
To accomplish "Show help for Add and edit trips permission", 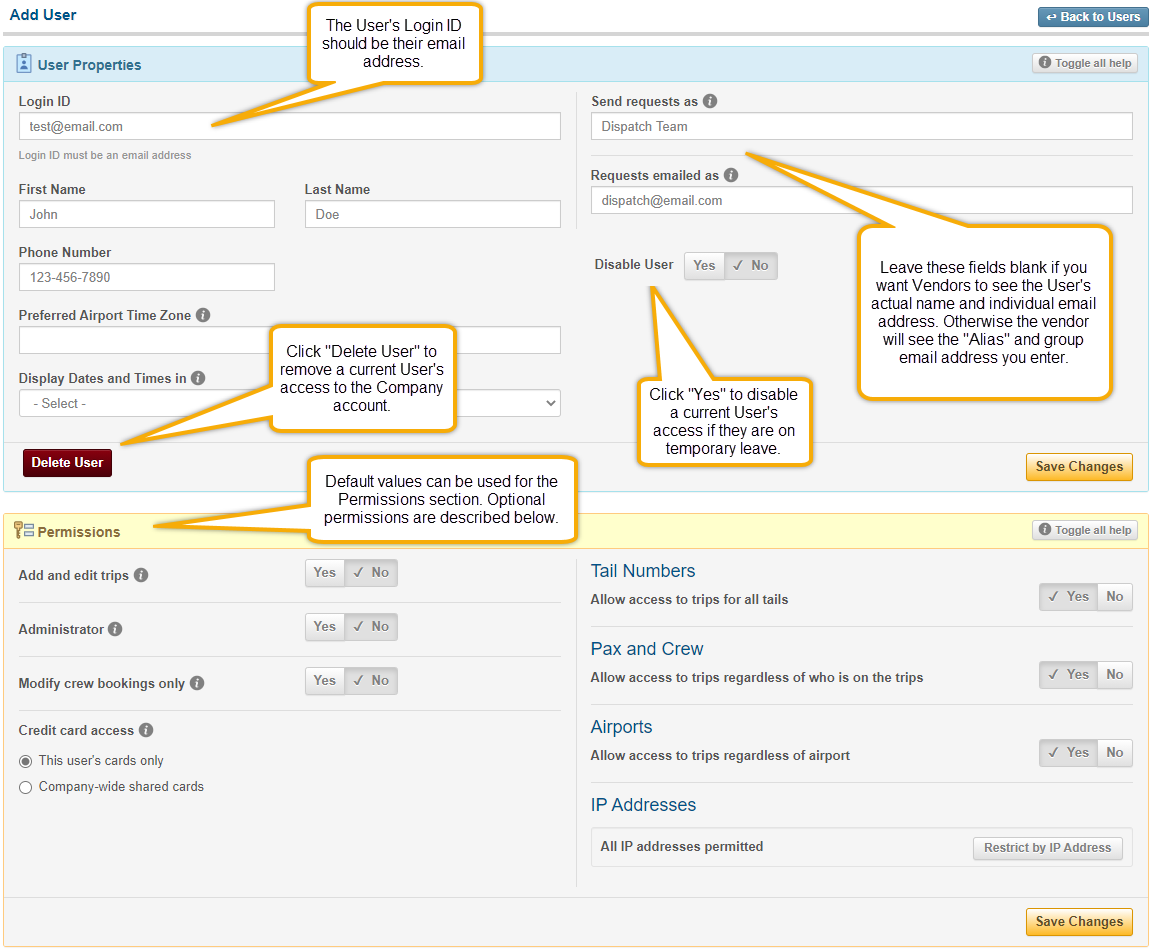I will [141, 576].
